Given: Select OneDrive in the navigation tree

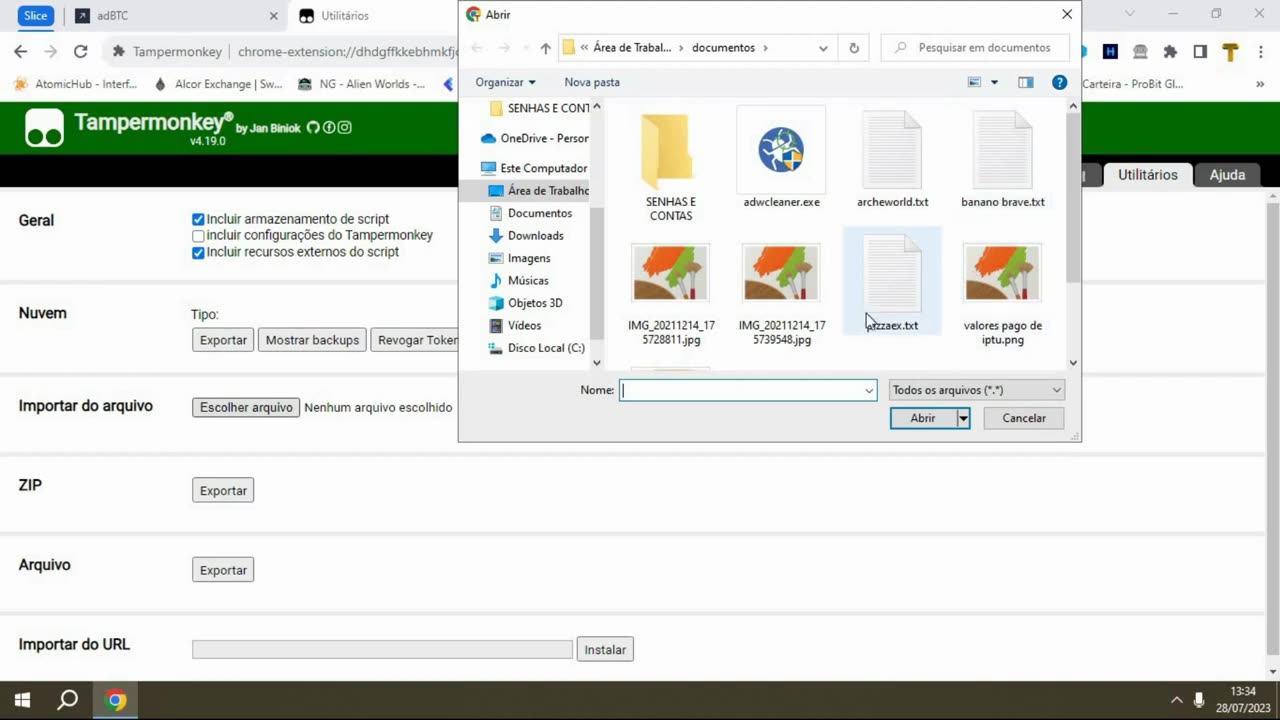Looking at the screenshot, I should click(x=535, y=138).
